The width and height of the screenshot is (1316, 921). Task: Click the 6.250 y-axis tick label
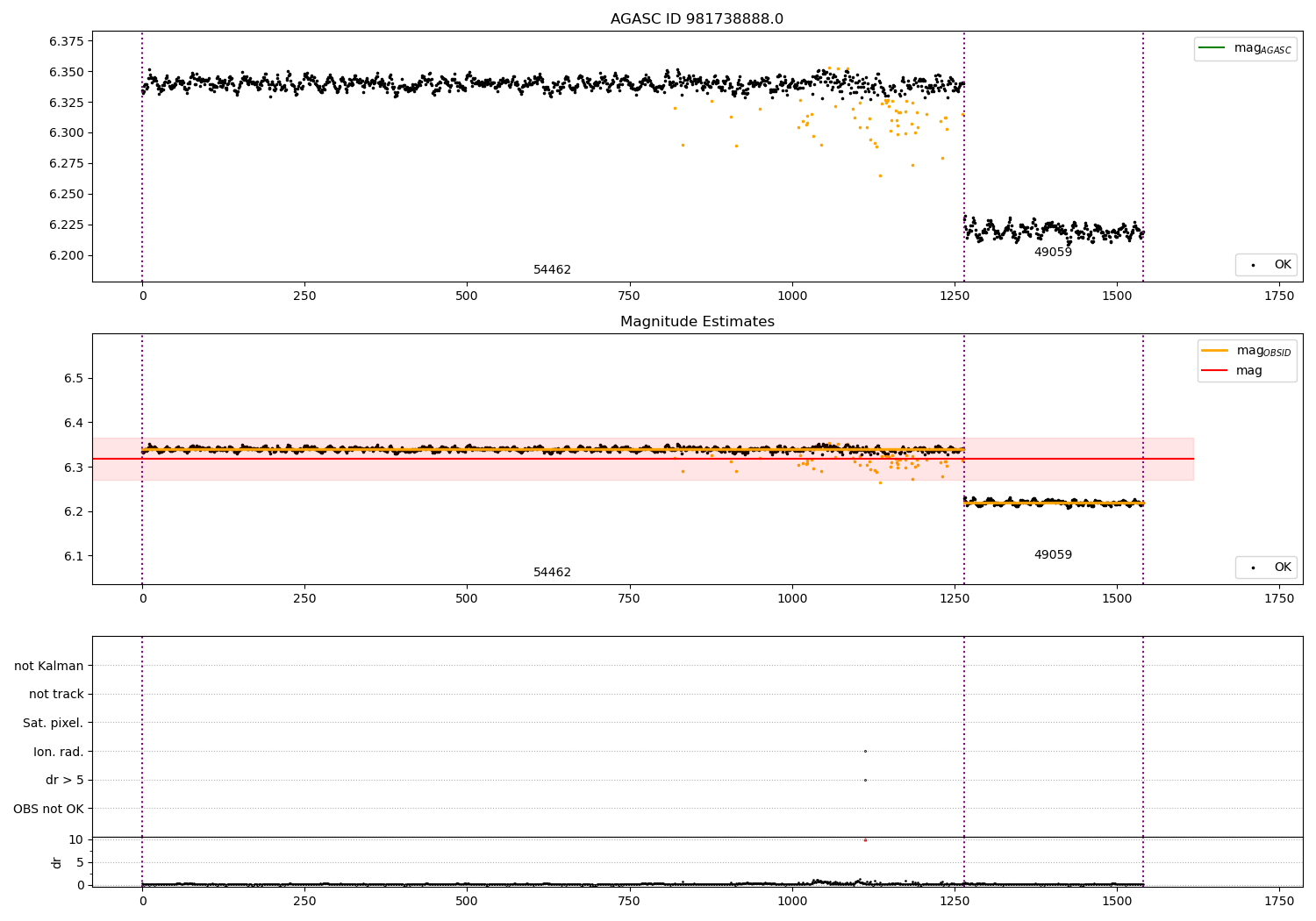(x=66, y=194)
